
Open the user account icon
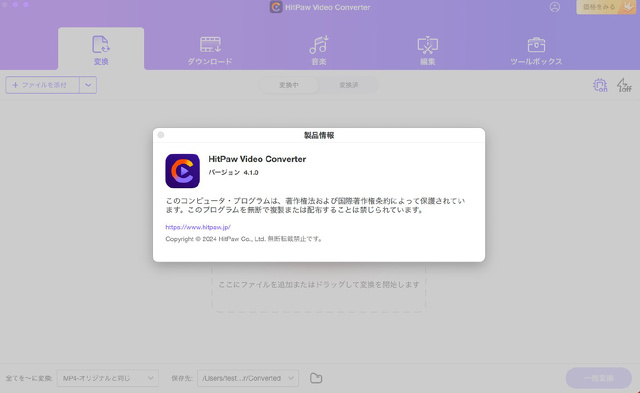pyautogui.click(x=555, y=7)
